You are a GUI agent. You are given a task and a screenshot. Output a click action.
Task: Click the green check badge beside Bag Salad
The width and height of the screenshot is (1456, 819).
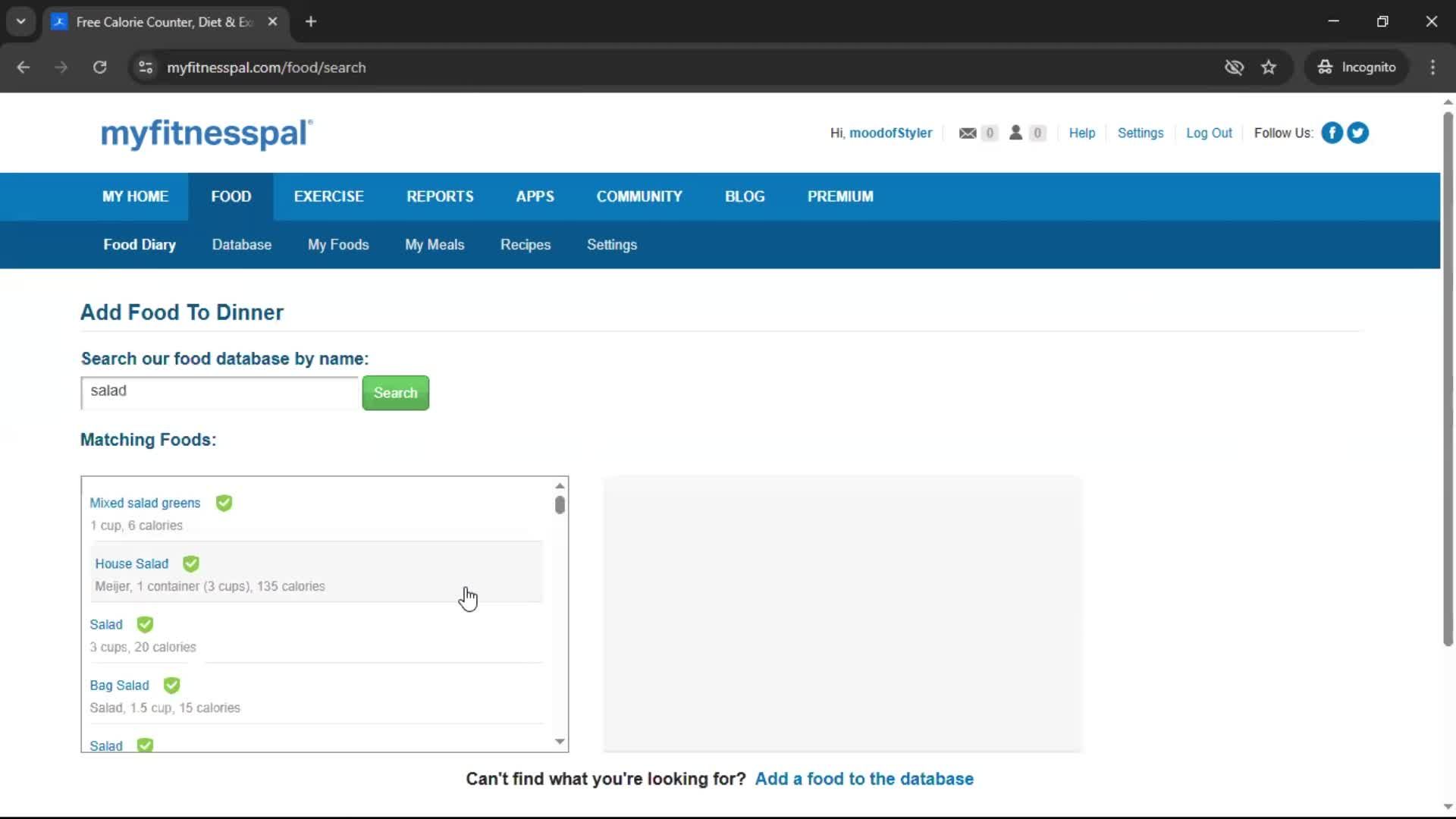pyautogui.click(x=172, y=685)
